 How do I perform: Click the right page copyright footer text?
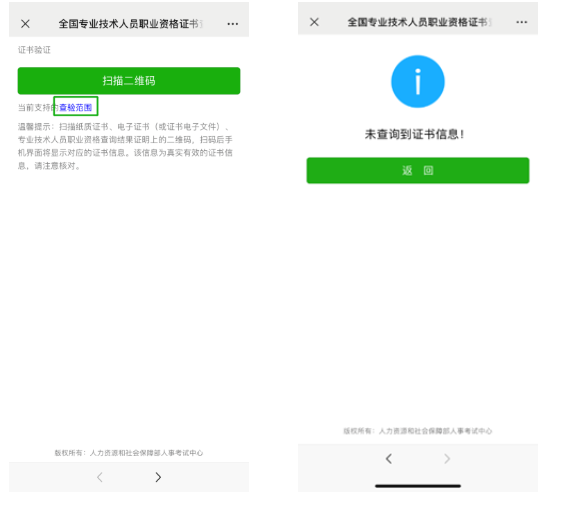coord(418,431)
